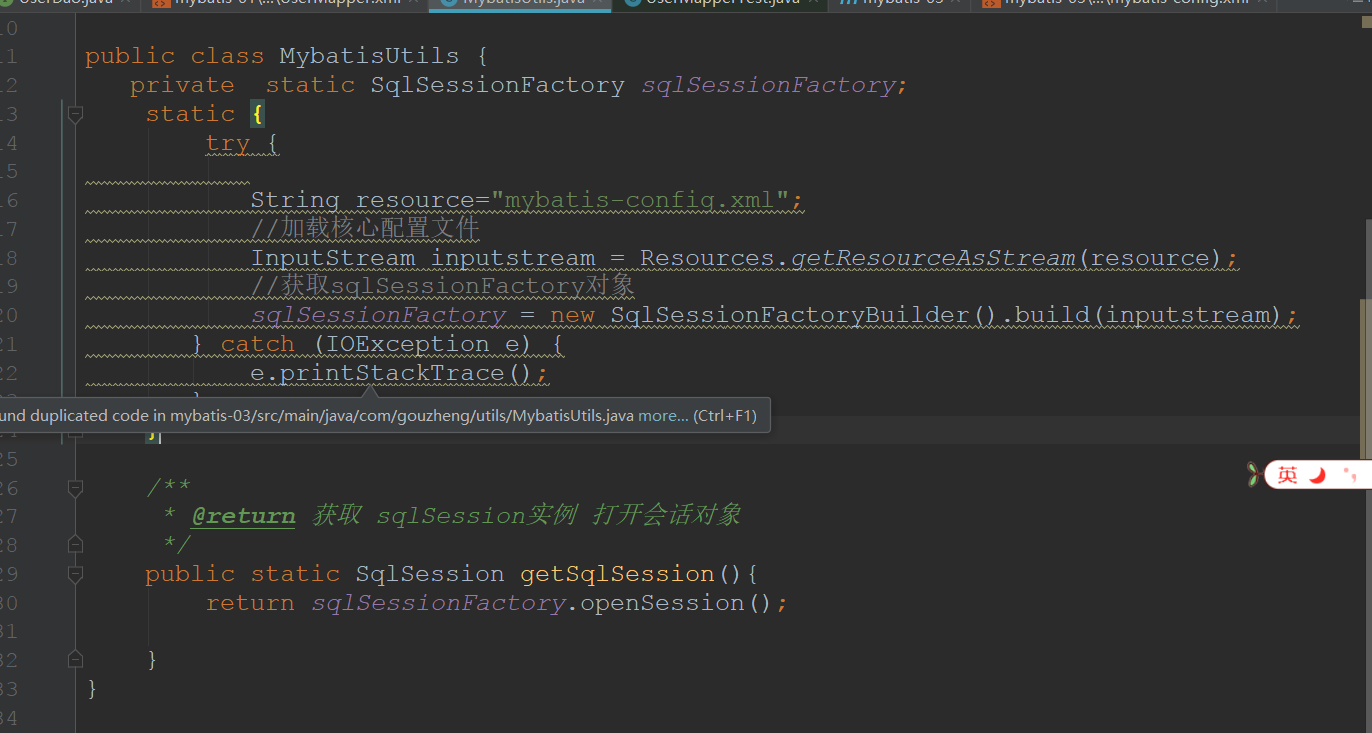Screen dimensions: 1372x733
Task: Click the '.build' method call
Action: (1048, 315)
